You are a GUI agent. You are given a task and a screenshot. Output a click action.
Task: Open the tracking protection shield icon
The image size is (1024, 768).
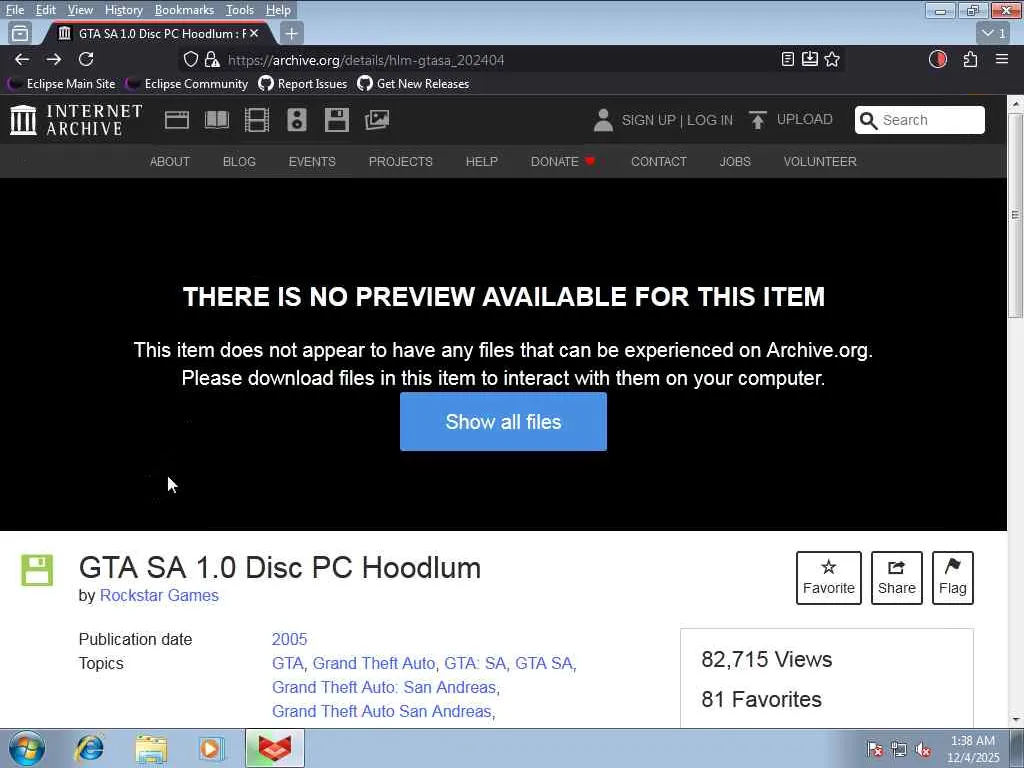coord(191,59)
